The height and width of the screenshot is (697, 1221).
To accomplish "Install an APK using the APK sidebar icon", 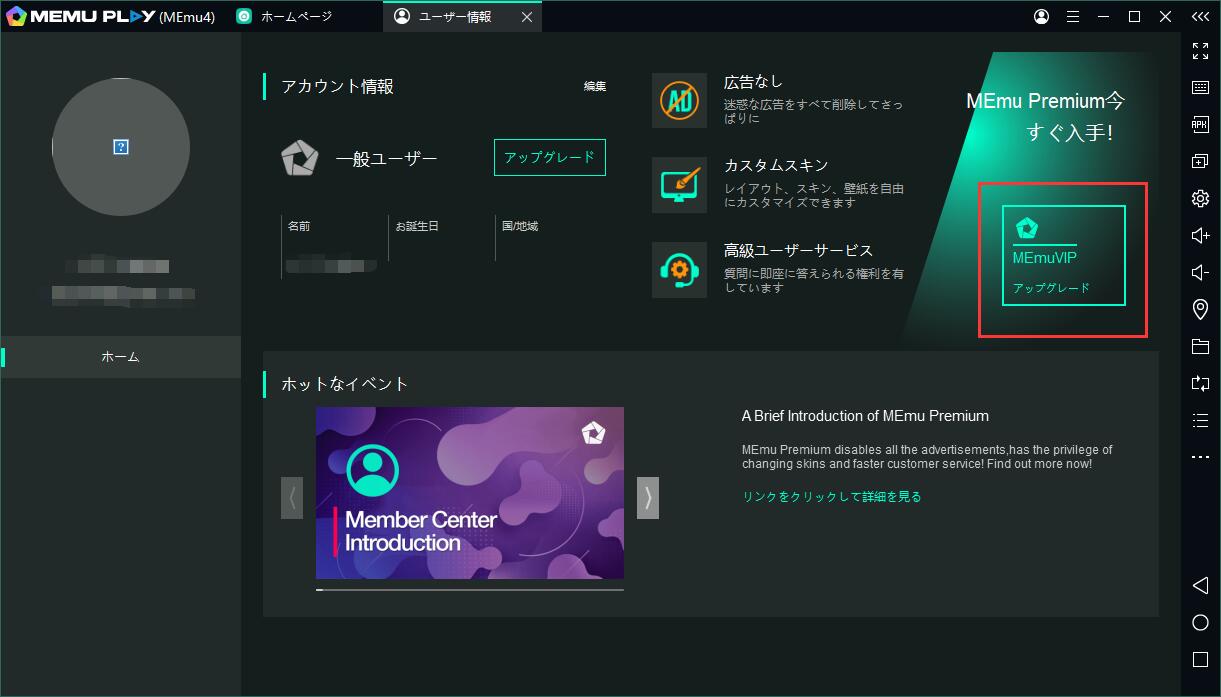I will (1200, 124).
